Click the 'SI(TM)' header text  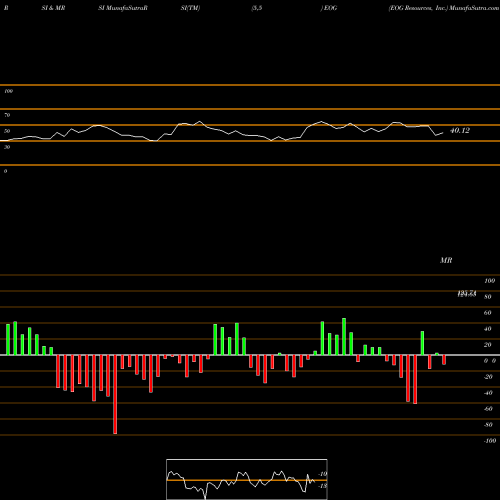click(x=190, y=8)
